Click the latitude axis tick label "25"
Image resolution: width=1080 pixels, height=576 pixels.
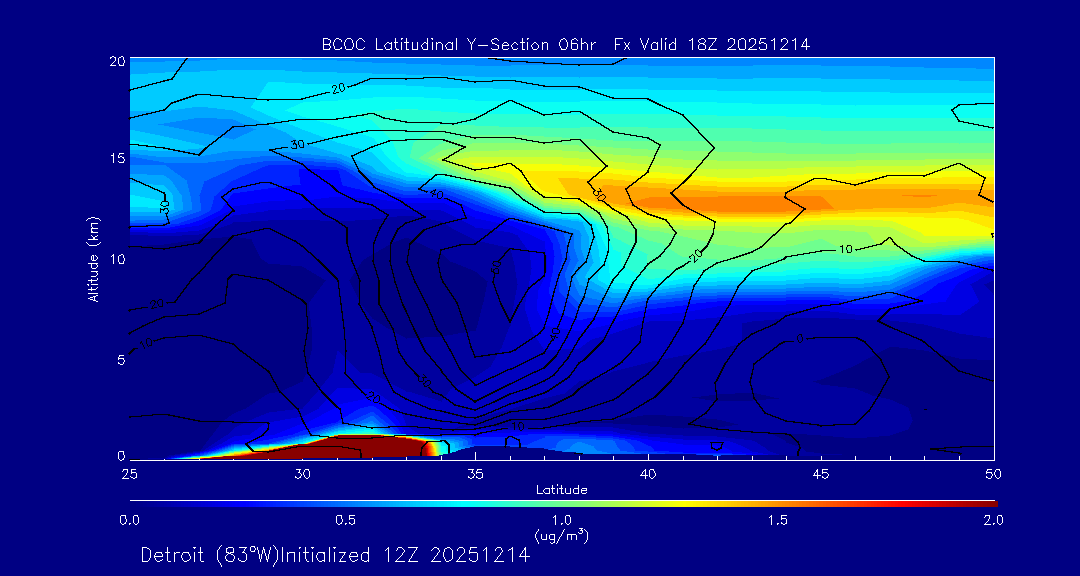click(x=129, y=473)
